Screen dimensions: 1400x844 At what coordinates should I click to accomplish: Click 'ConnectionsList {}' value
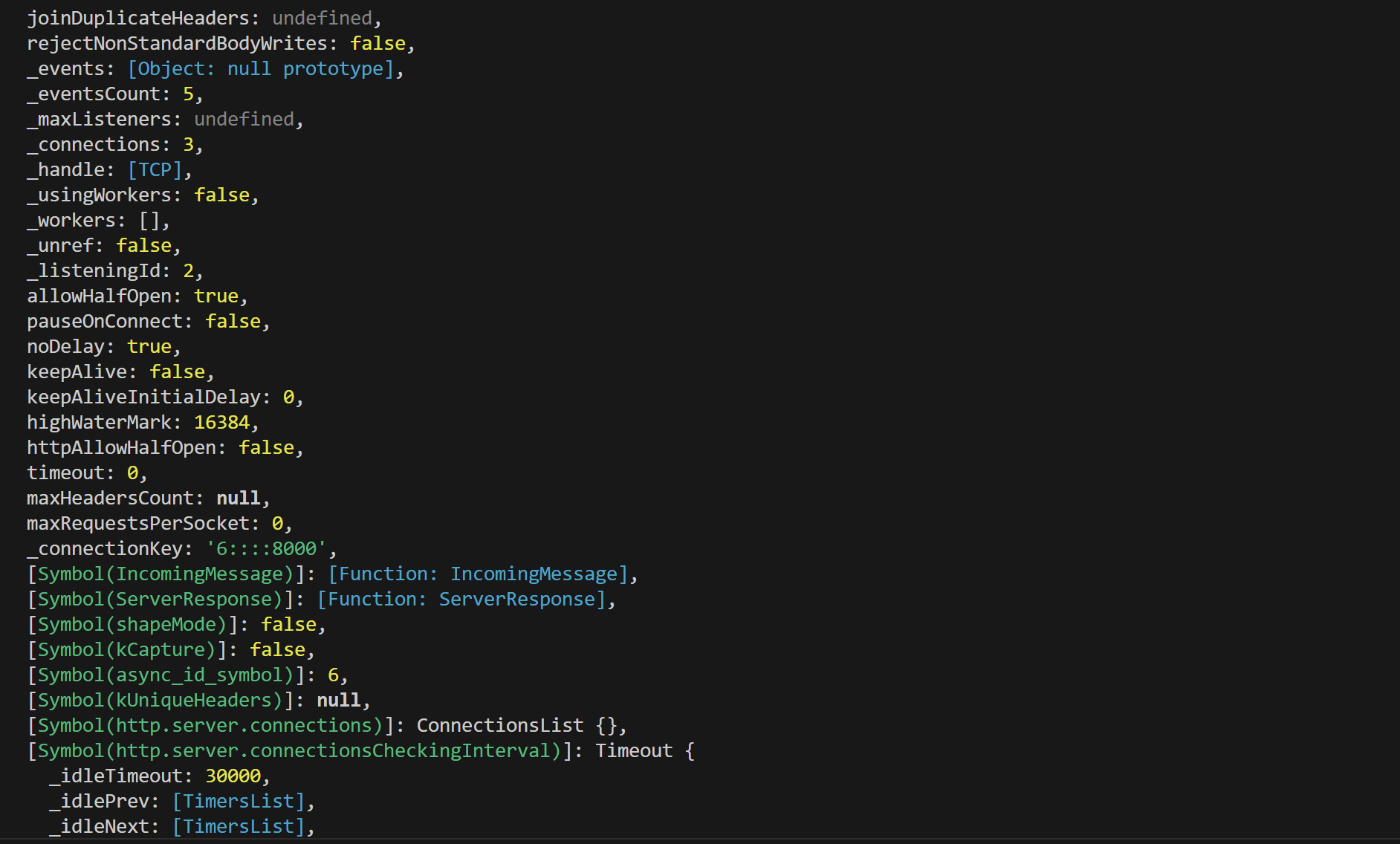517,726
